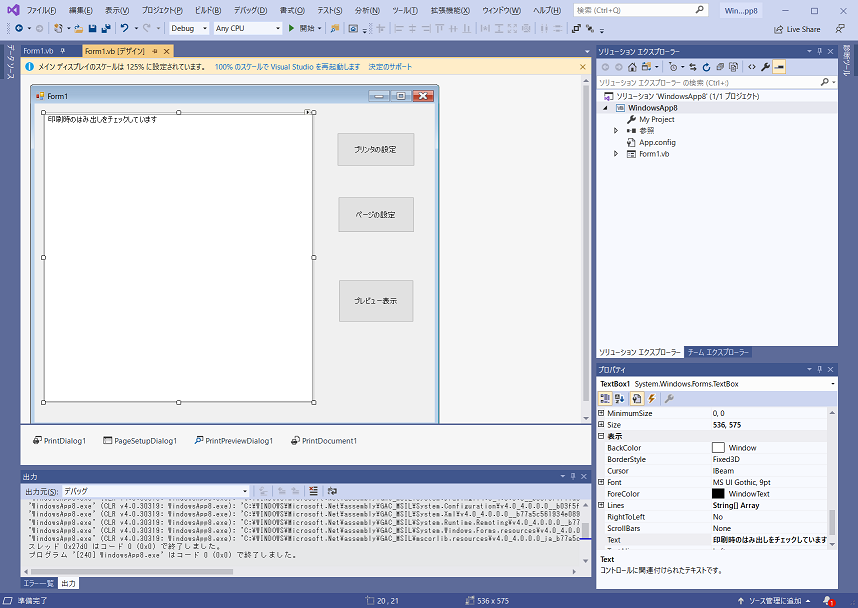Screen dimensions: 858x608
Task: Toggle auto-hide pin on Solution Explorer
Action: (820, 51)
